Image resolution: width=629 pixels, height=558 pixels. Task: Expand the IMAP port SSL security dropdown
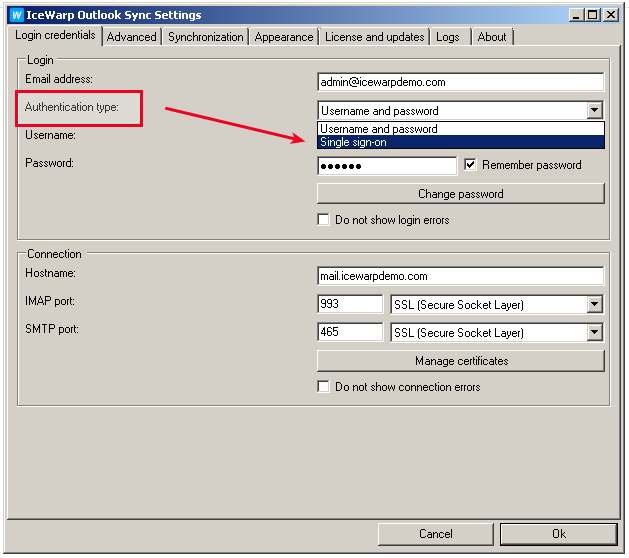(x=595, y=304)
